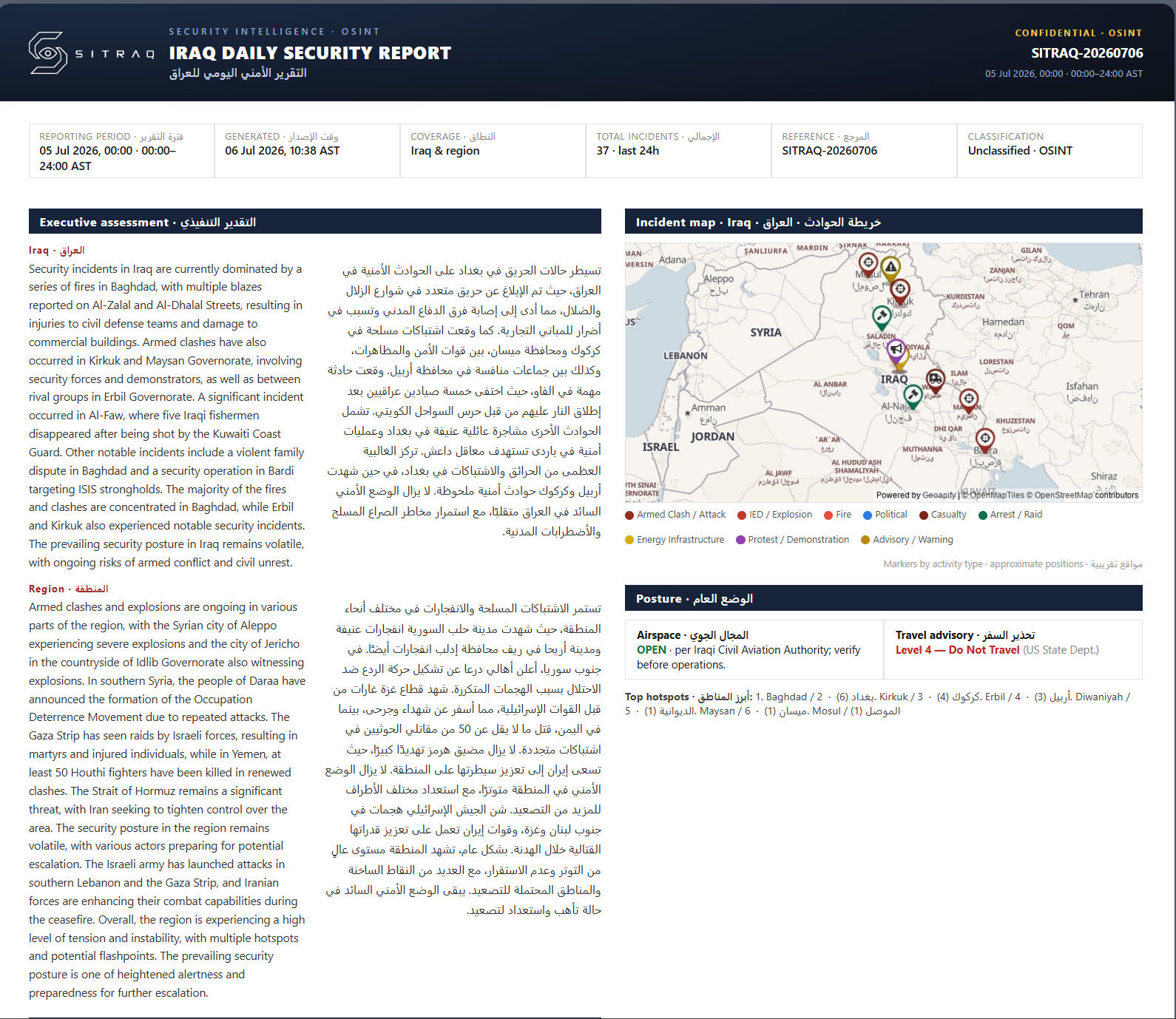Click the SYRIA label on the map
The width and height of the screenshot is (1176, 1019).
766,333
